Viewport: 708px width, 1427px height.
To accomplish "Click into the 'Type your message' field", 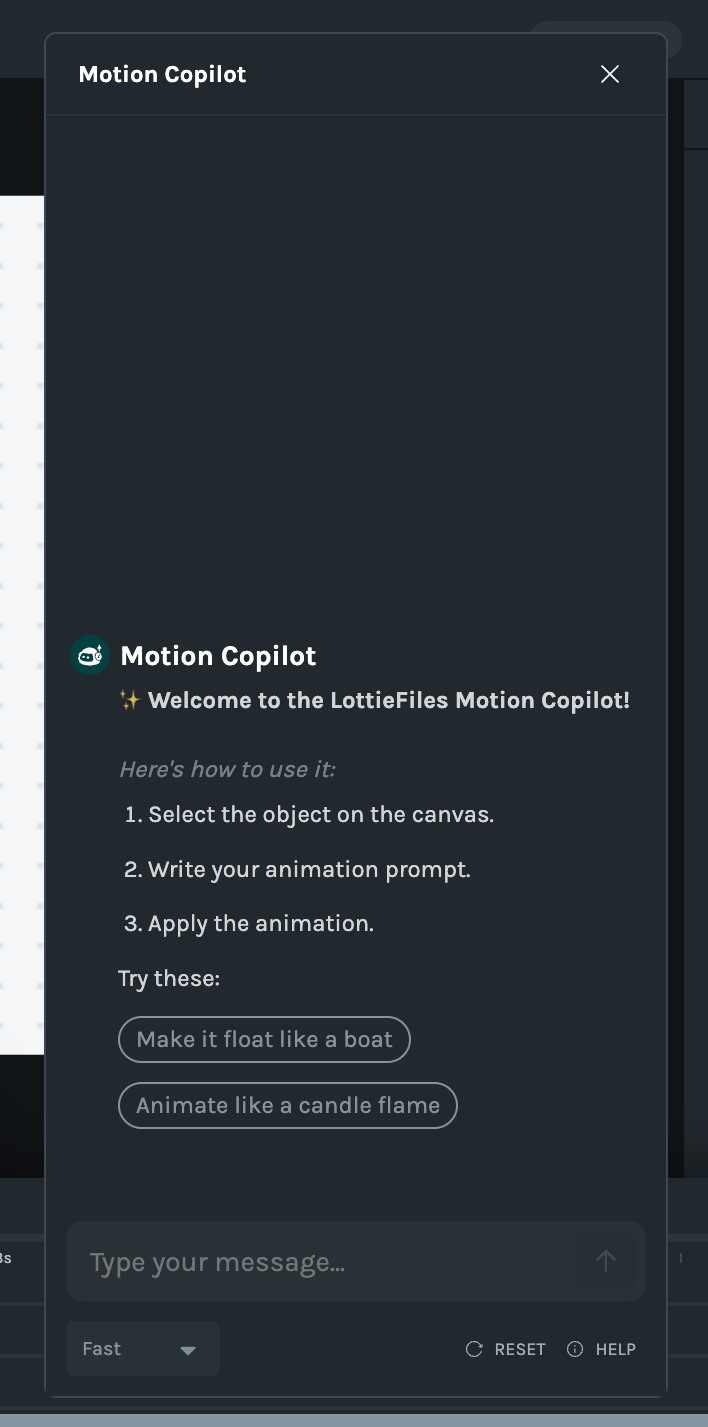I will point(300,1261).
